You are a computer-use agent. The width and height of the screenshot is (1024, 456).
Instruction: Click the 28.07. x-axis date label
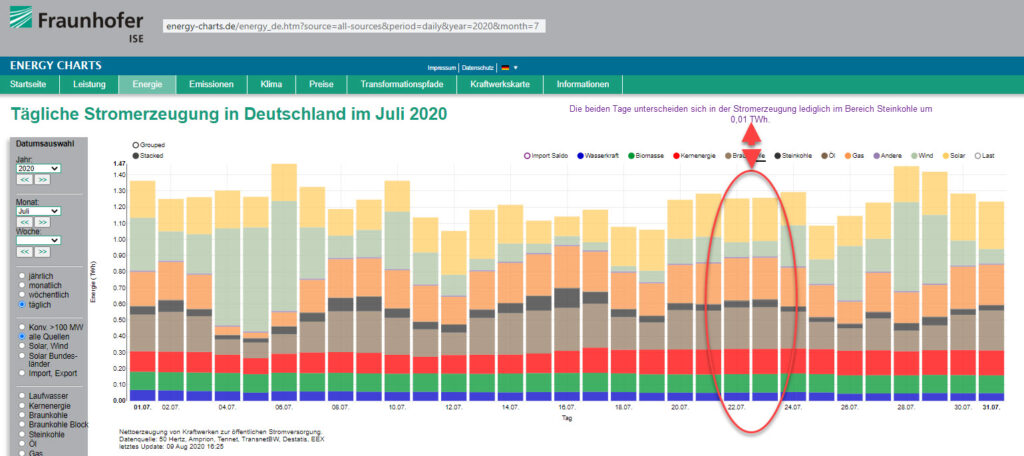point(906,407)
